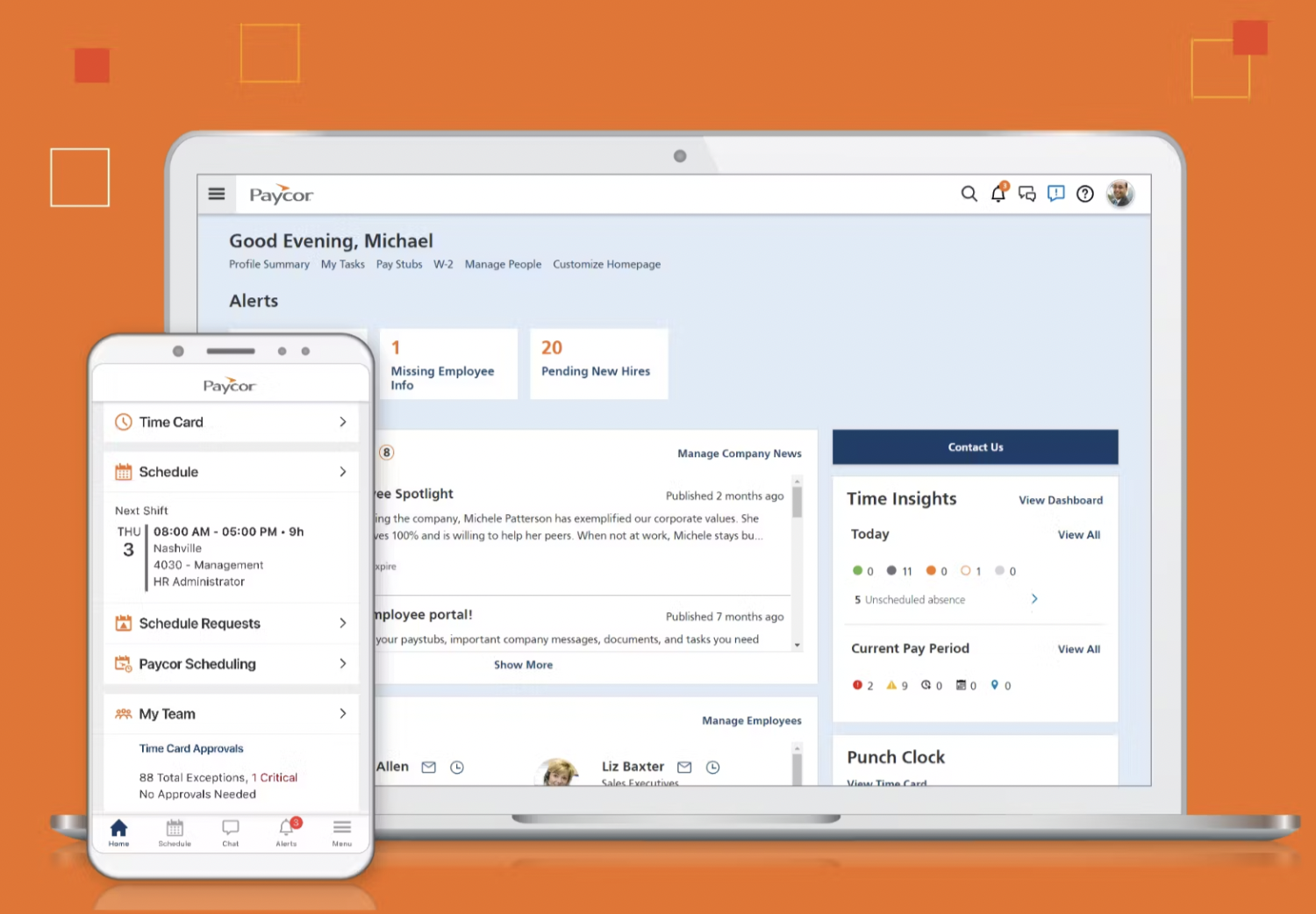Image resolution: width=1316 pixels, height=914 pixels.
Task: Open Unscheduled absence chevron arrow
Action: 1034,599
